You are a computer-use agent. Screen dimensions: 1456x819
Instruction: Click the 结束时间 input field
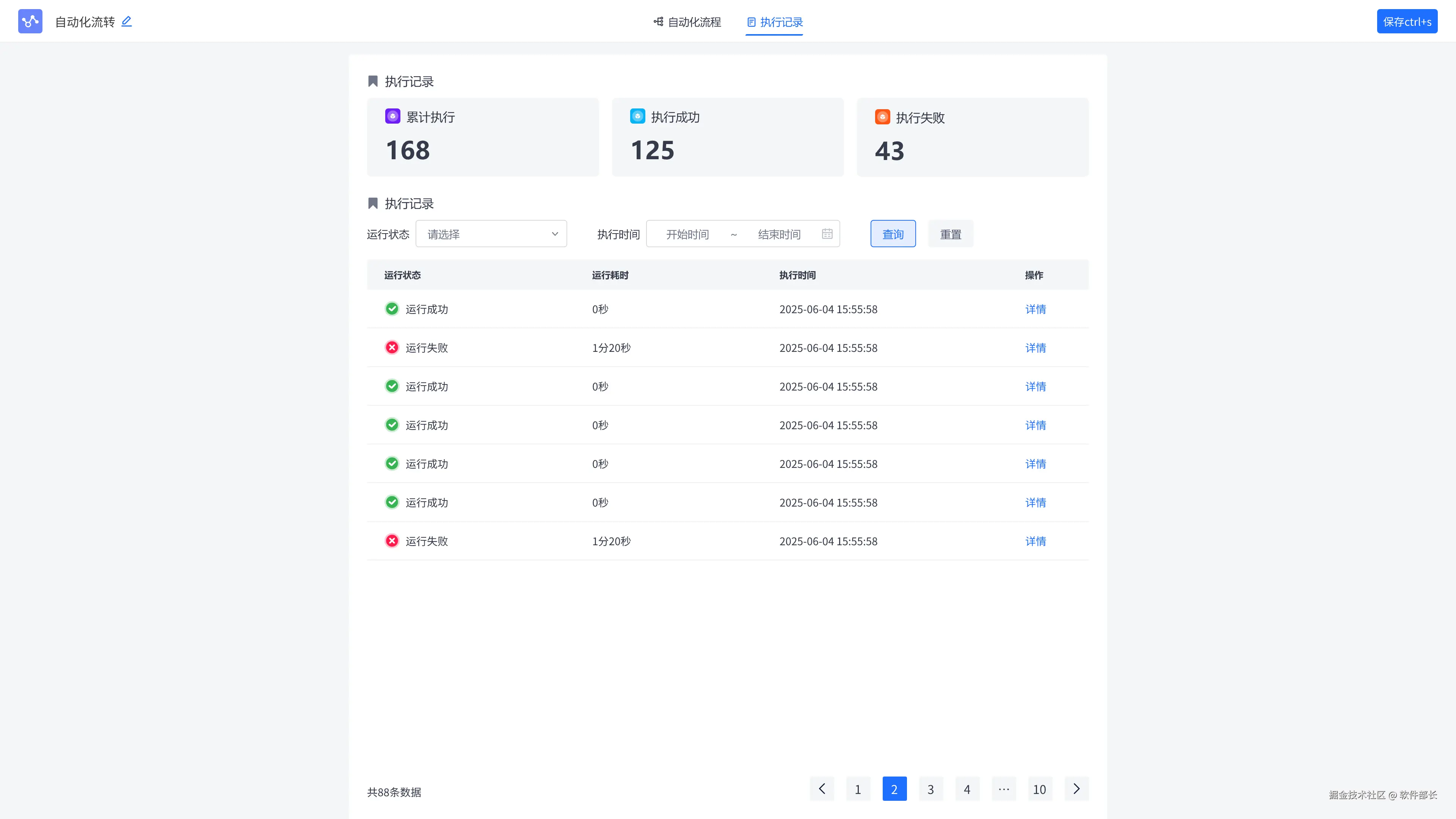(x=779, y=234)
